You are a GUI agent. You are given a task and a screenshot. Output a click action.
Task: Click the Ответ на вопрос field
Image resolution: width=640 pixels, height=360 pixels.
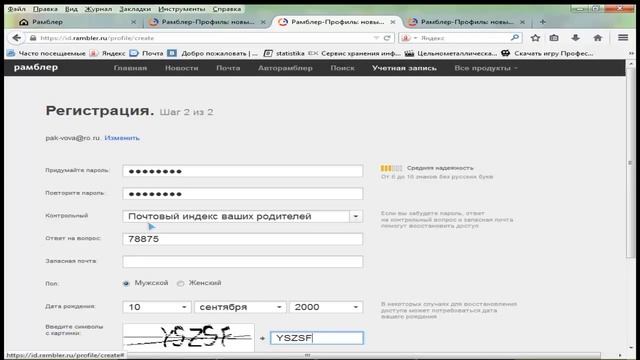242,239
